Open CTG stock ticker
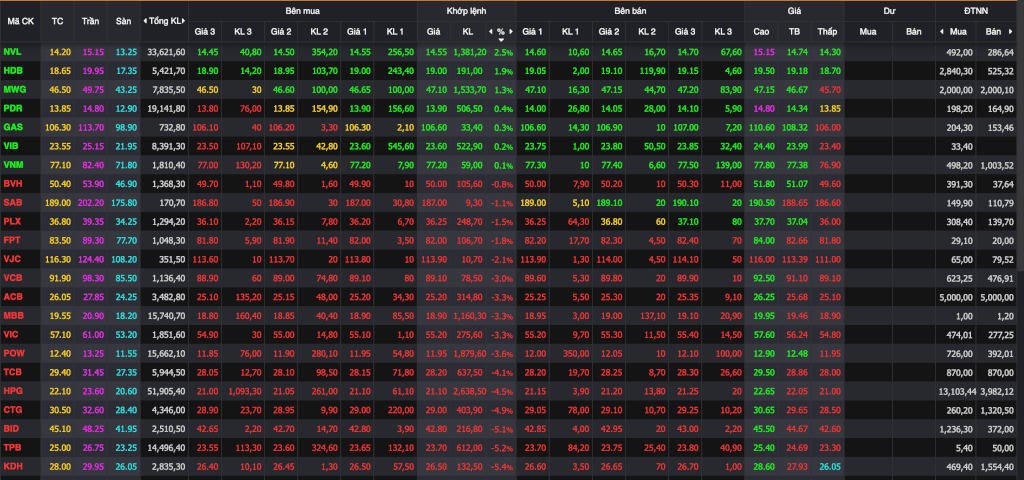1024x480 pixels. (x=13, y=411)
